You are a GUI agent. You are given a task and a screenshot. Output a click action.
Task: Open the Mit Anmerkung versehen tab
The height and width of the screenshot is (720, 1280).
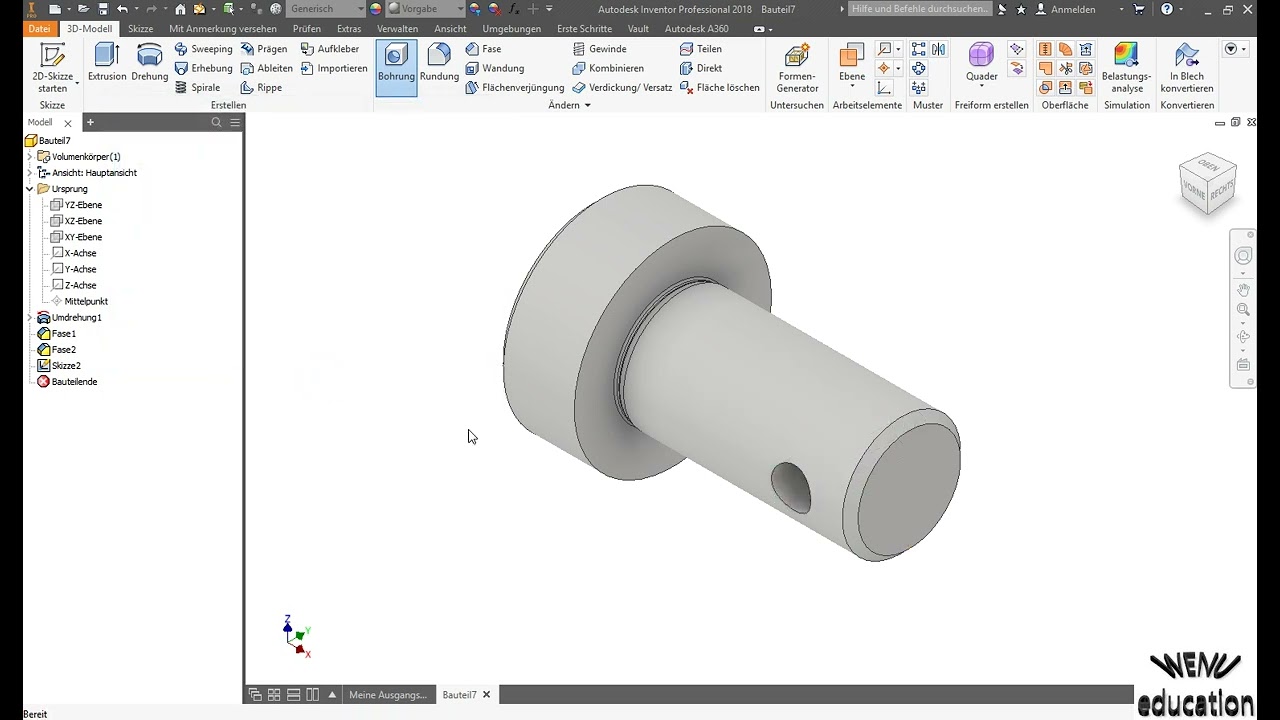[223, 29]
